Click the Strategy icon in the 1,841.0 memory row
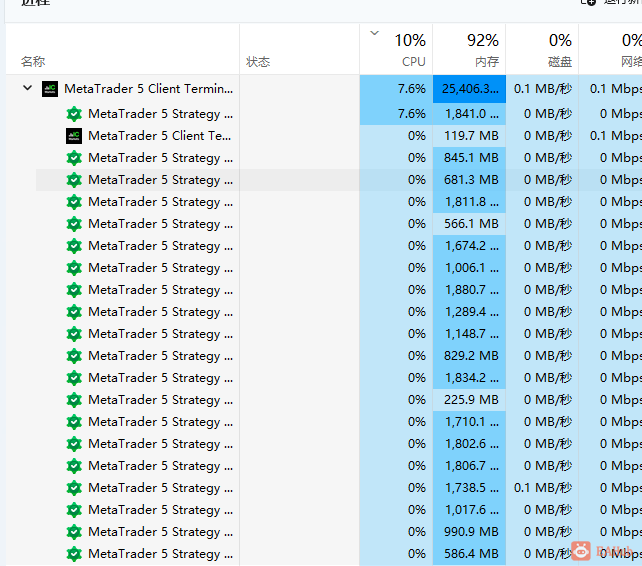This screenshot has width=642, height=566. tap(74, 113)
